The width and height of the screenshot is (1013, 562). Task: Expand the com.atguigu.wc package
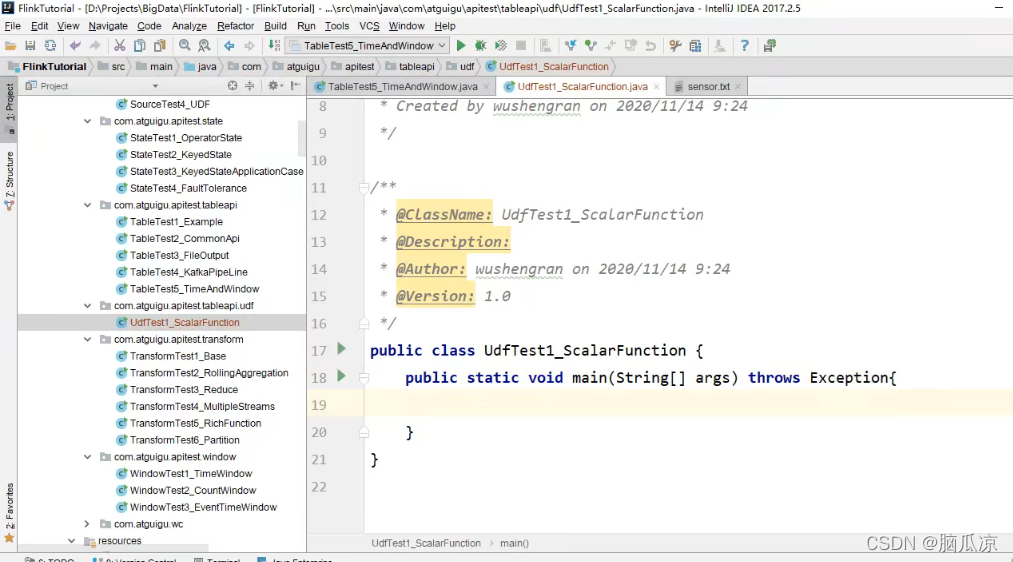click(87, 525)
